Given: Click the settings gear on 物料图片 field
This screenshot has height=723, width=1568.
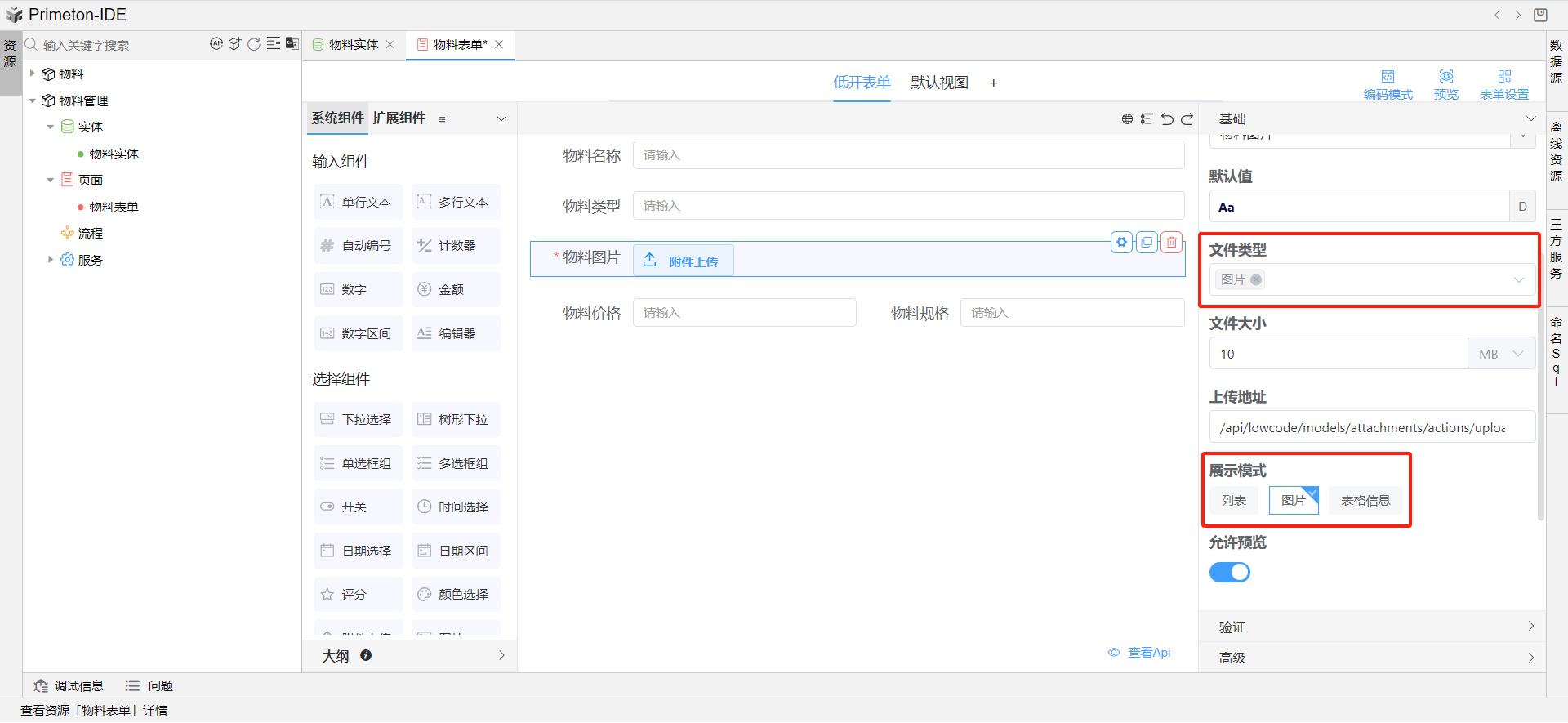Looking at the screenshot, I should click(1122, 242).
